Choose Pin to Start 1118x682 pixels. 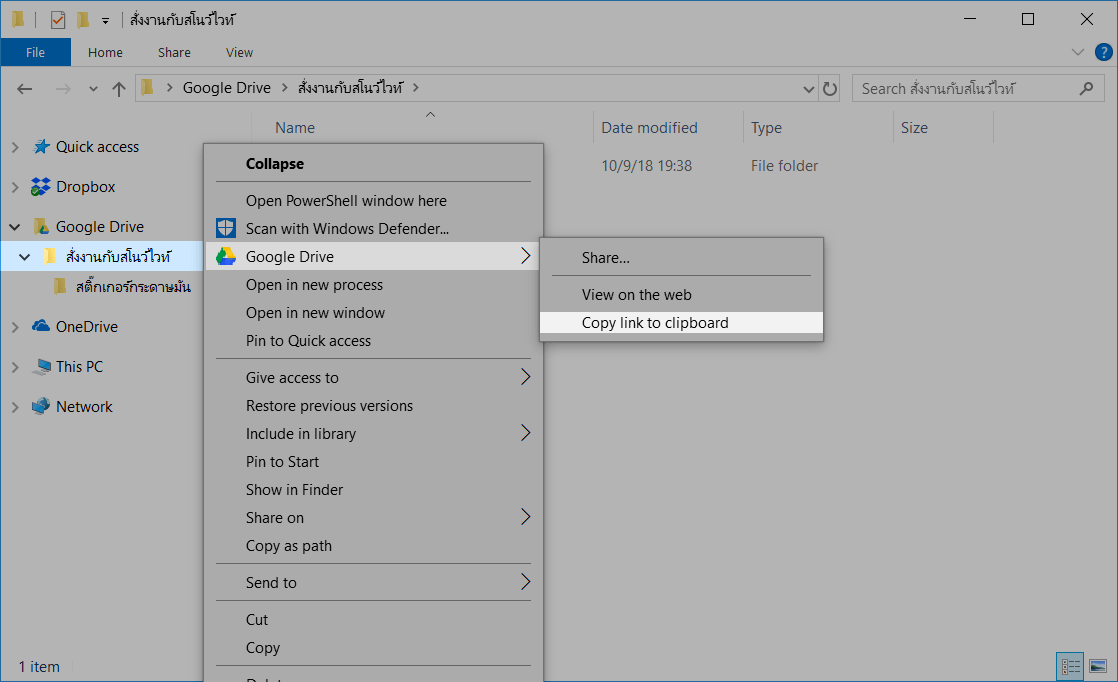[x=373, y=462]
